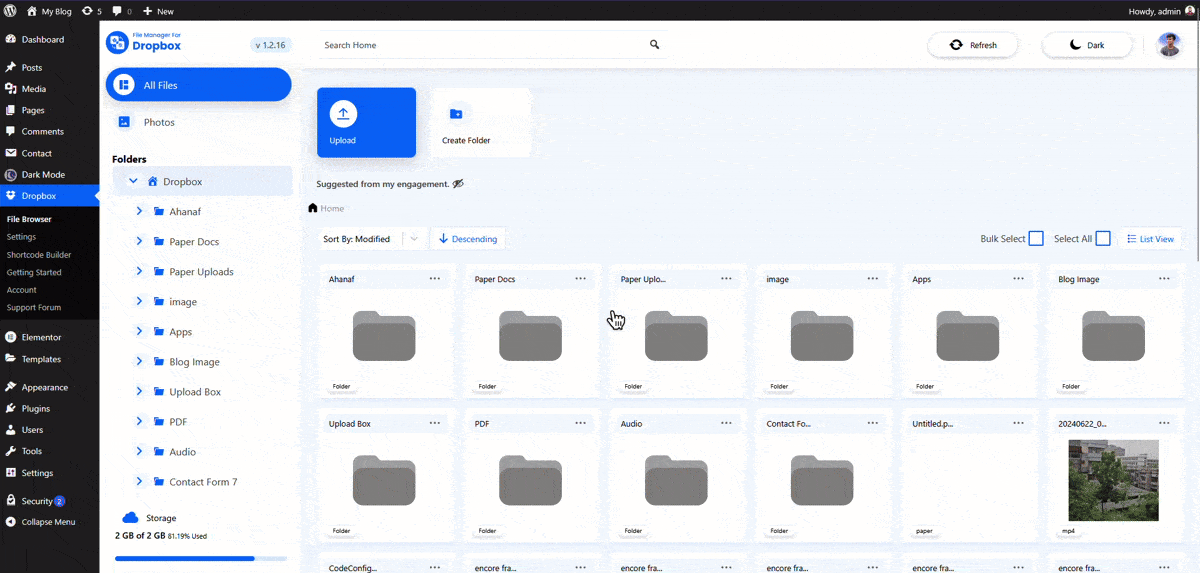This screenshot has height=573, width=1200.
Task: Open Shortcode Builder submenu item
Action: (39, 255)
